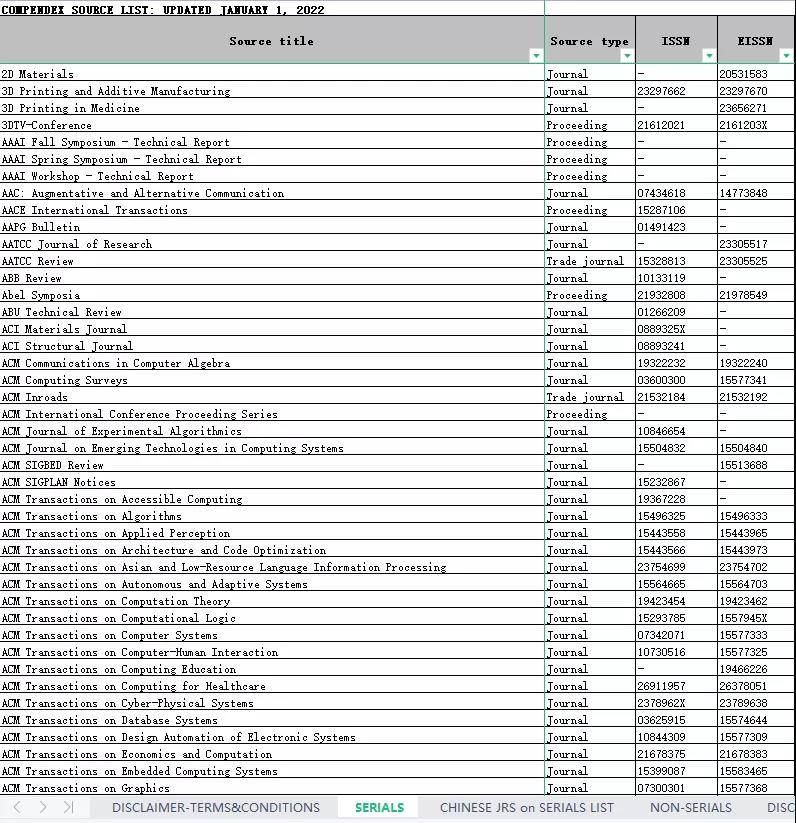Image resolution: width=796 pixels, height=823 pixels.
Task: Select ACM International Conference Proceeding Series
Action: tap(272, 414)
